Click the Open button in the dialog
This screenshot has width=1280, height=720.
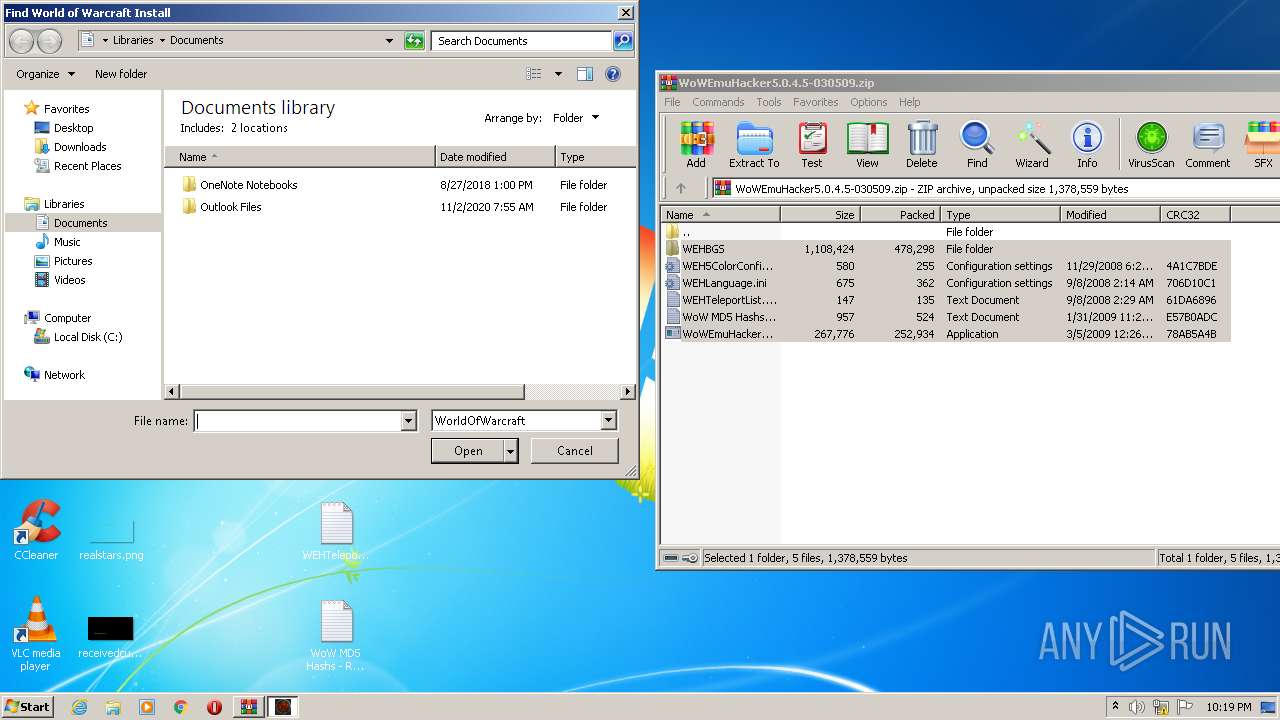click(468, 451)
